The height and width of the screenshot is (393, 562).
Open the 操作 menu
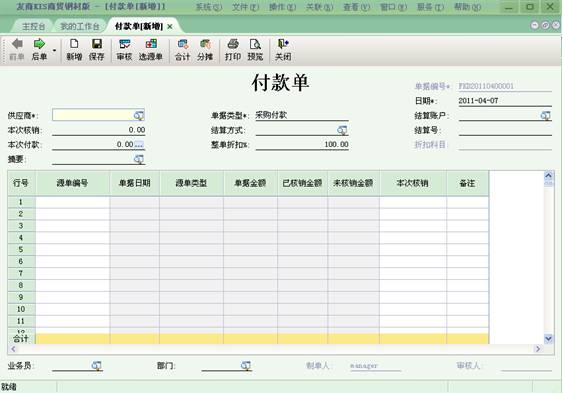tap(282, 7)
